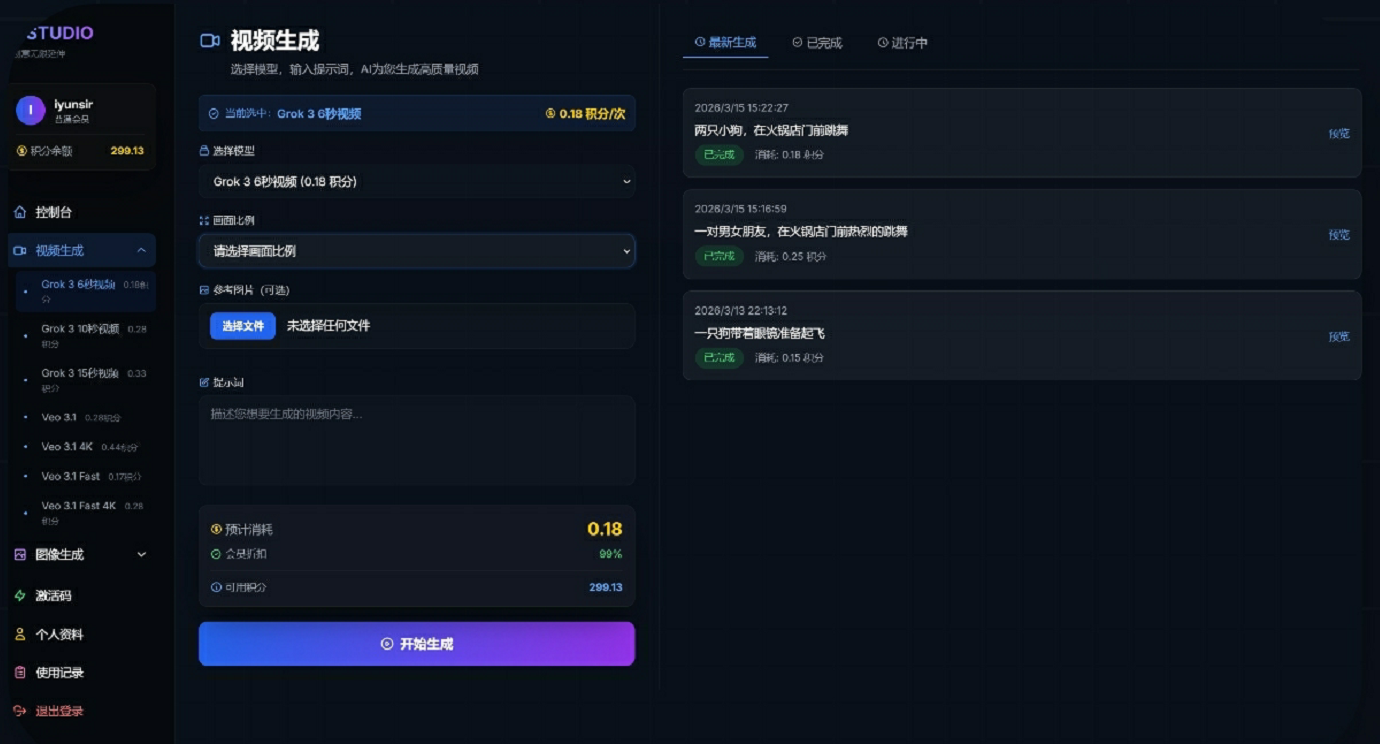The width and height of the screenshot is (1380, 744).
Task: Click the eye icon beside 预计消耗
Action: tap(216, 529)
